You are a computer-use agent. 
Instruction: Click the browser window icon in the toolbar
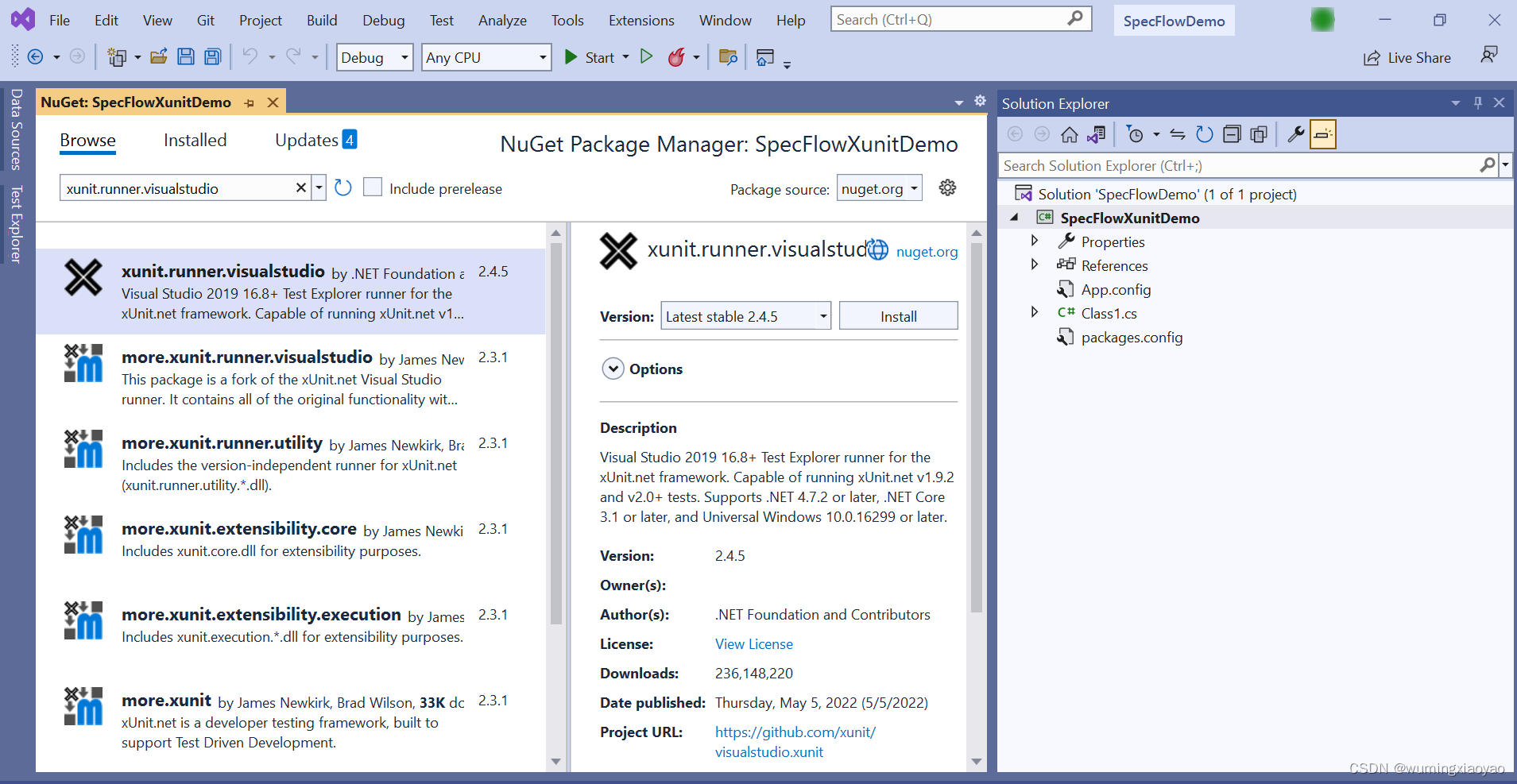765,56
